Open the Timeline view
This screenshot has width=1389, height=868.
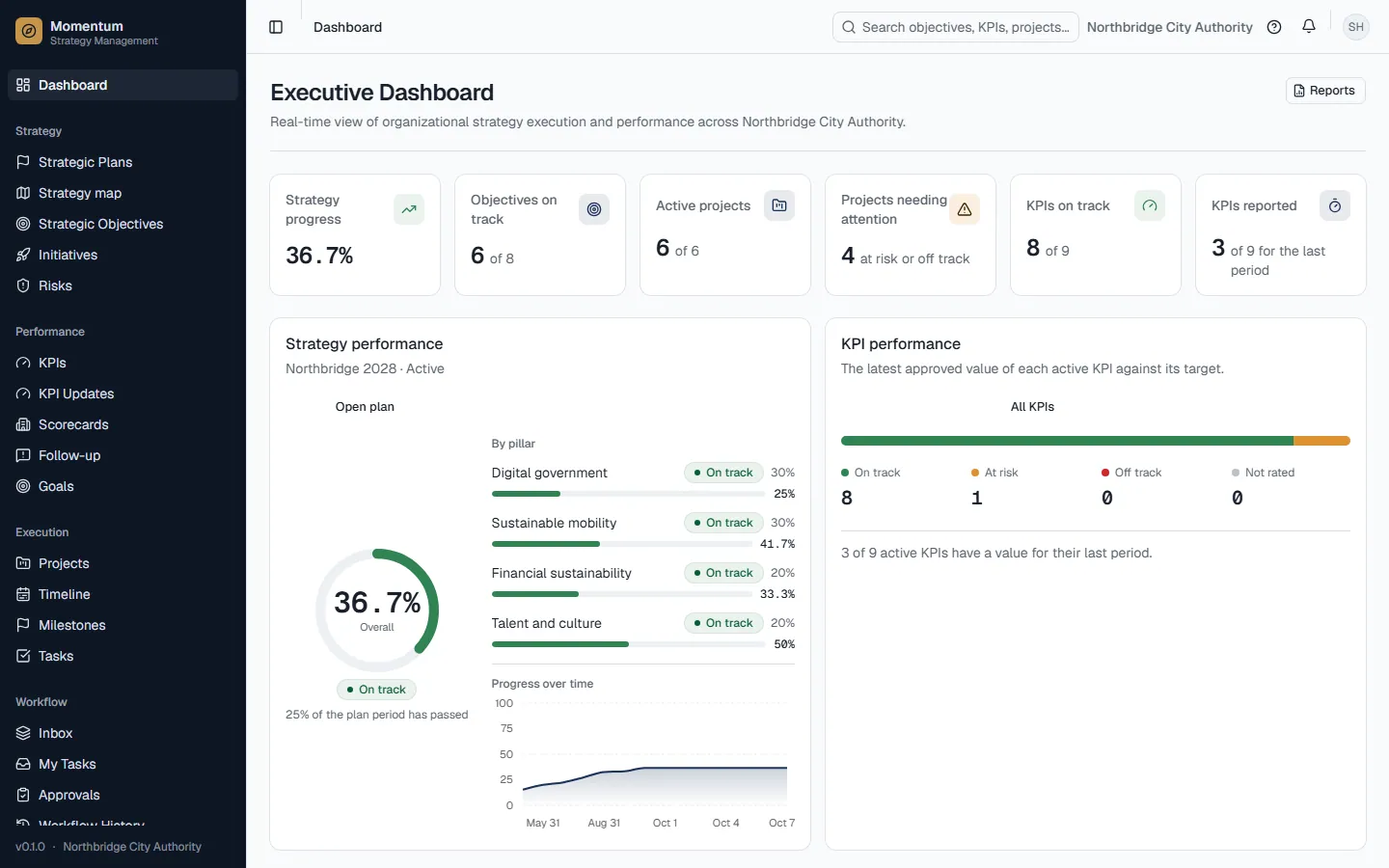point(123,594)
